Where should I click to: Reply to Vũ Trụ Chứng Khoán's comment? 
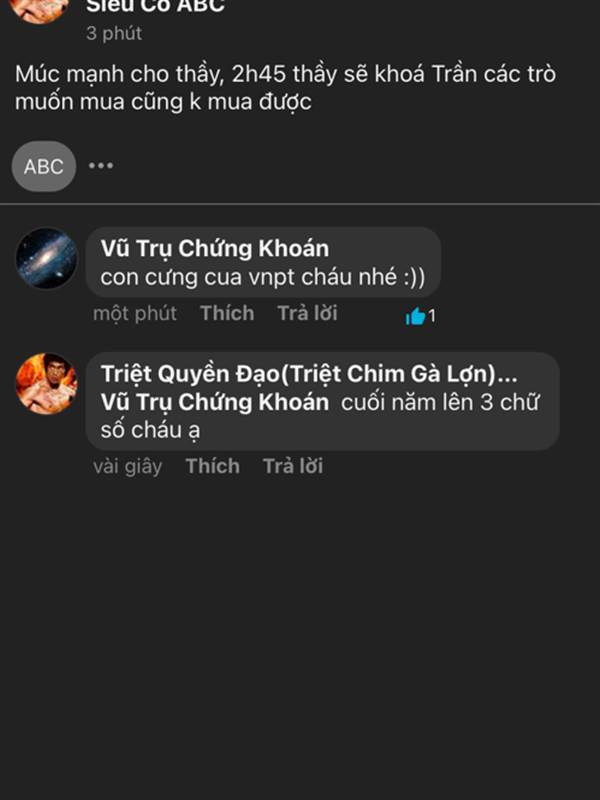[308, 313]
